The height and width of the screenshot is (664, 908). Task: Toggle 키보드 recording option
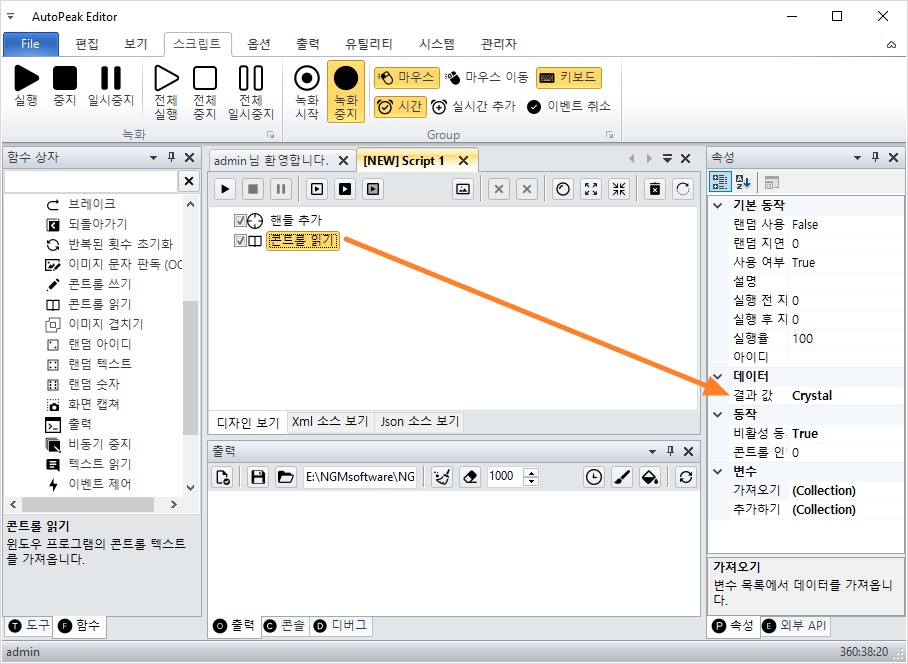pos(569,77)
